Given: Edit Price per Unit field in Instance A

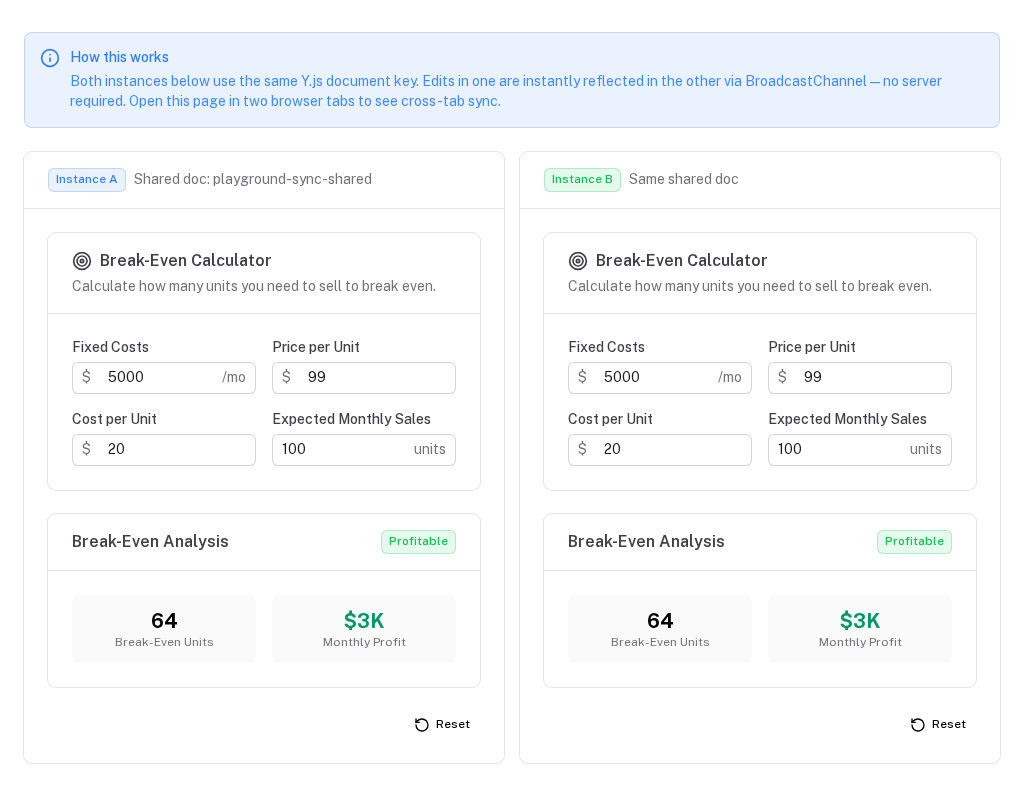Looking at the screenshot, I should 364,378.
